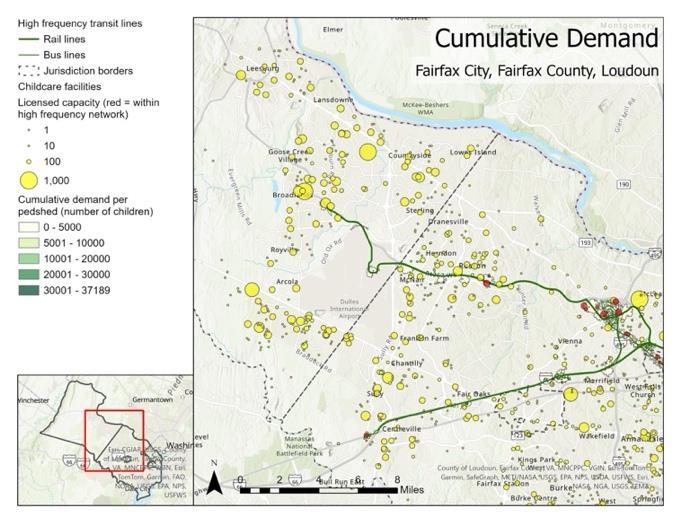Click the Dranesville place label
The height and width of the screenshot is (526, 682).
pyautogui.click(x=448, y=221)
